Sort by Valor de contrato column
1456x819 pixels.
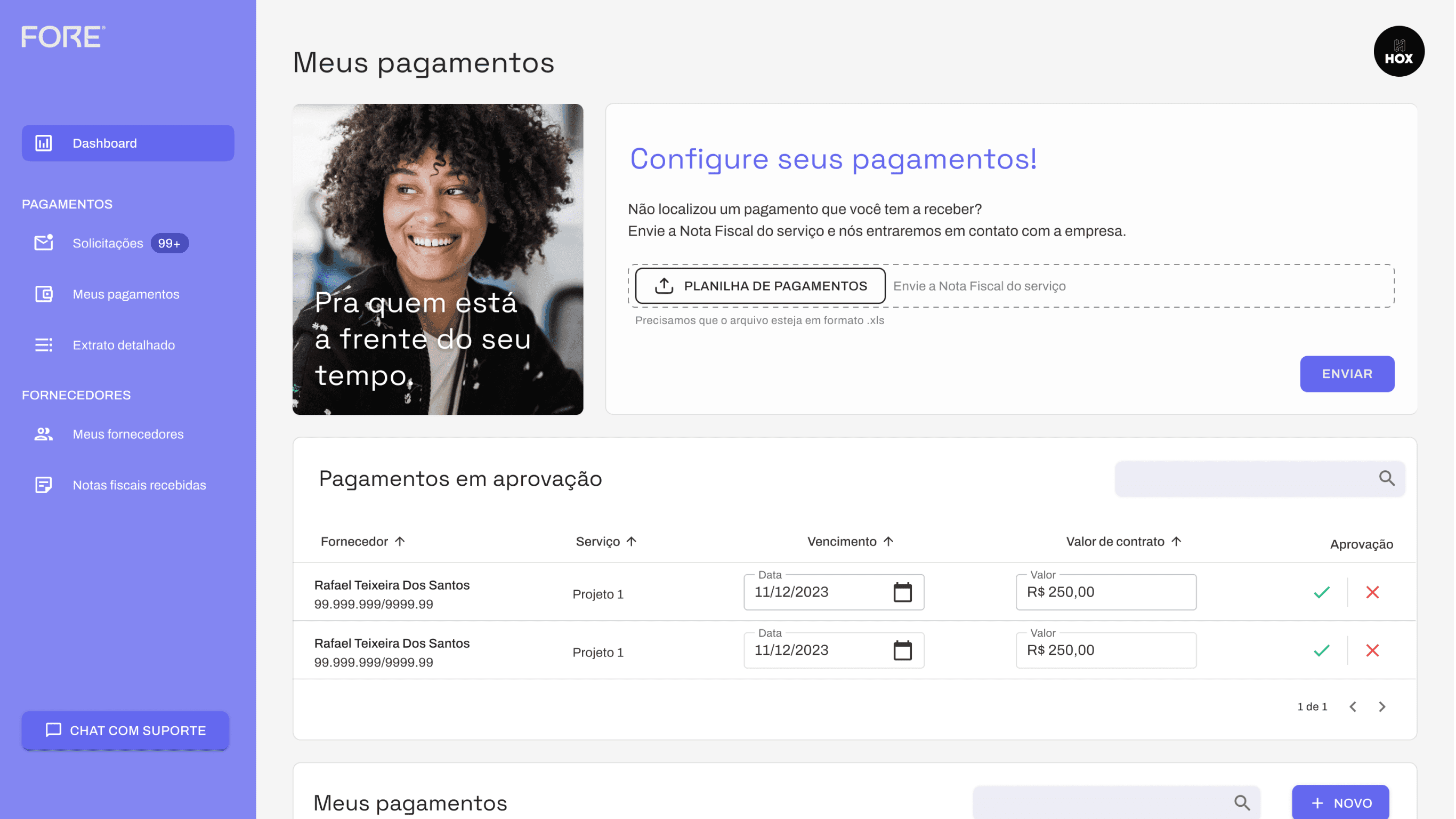point(1123,541)
